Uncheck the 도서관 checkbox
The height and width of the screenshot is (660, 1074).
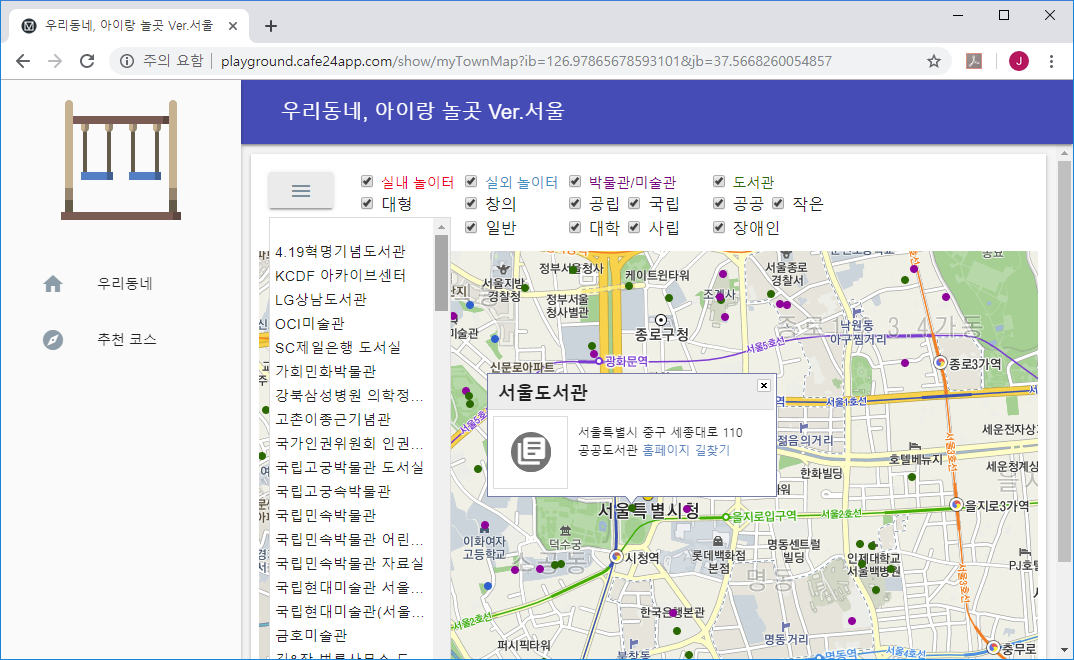719,181
